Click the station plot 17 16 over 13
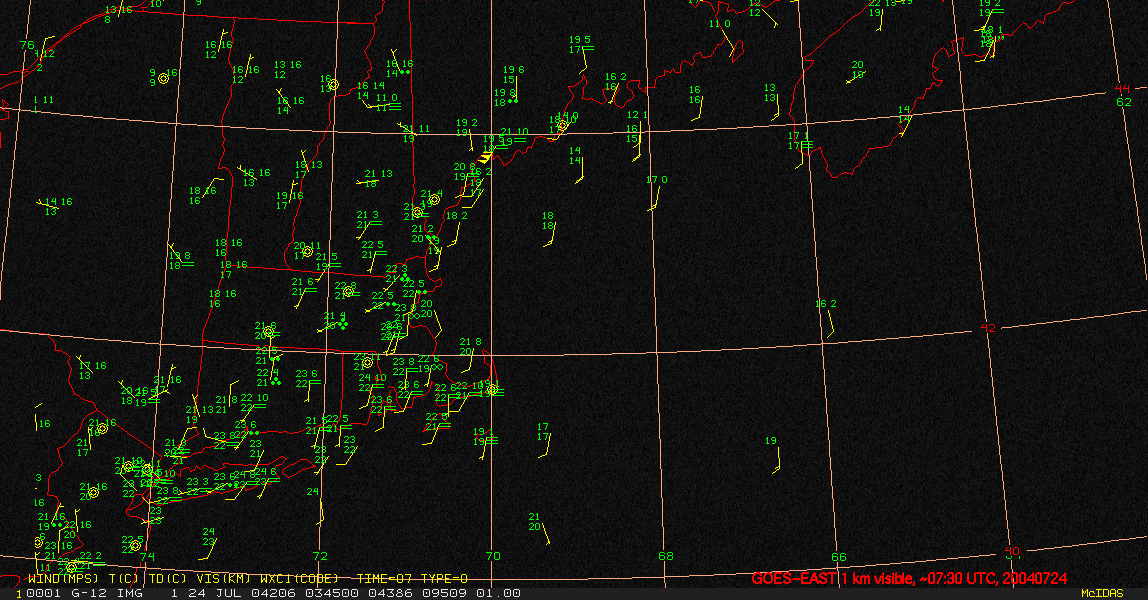Viewport: 1148px width, 600px height. [92, 370]
